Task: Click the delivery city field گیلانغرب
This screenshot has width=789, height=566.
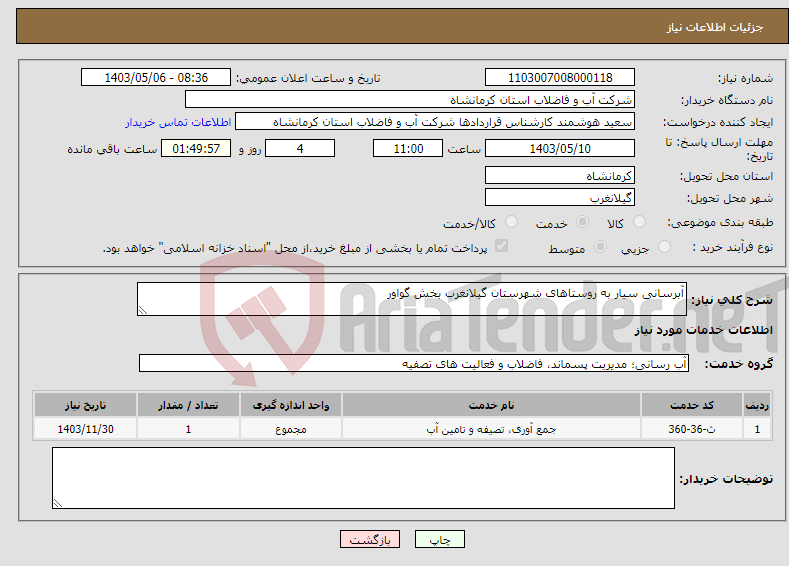Action: point(560,197)
